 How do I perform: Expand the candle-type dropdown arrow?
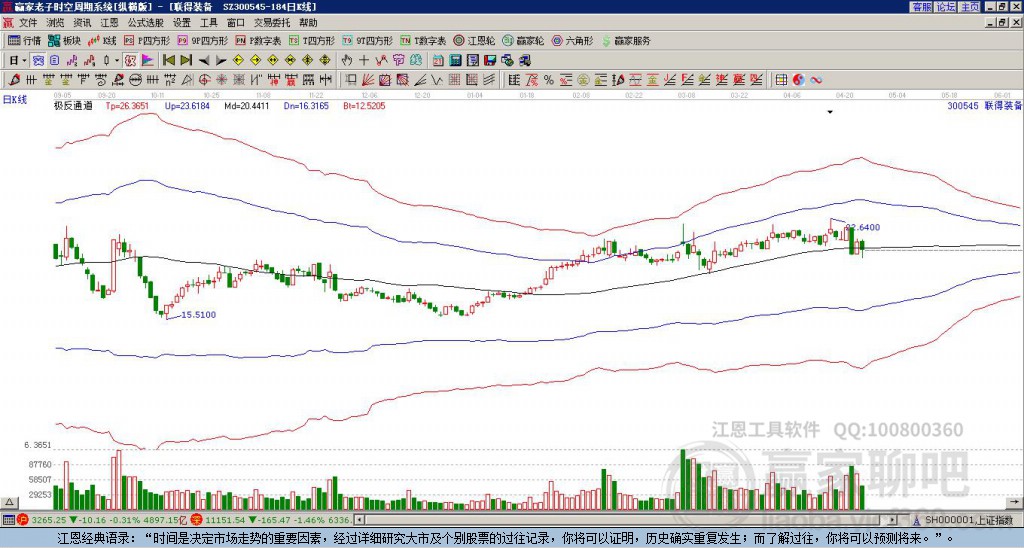[x=117, y=60]
